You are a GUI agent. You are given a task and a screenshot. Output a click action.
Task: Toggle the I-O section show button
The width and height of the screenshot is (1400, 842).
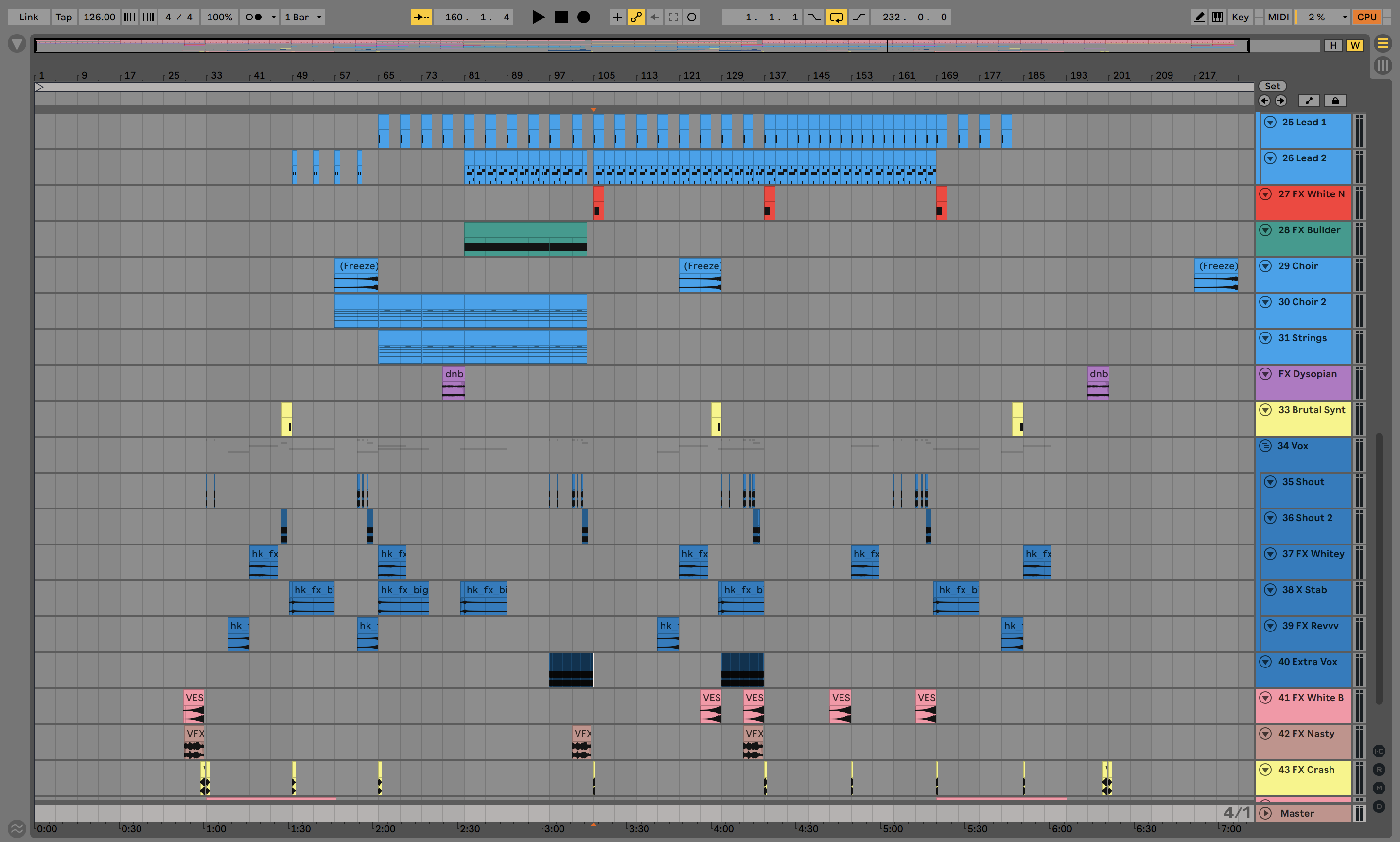1379,751
